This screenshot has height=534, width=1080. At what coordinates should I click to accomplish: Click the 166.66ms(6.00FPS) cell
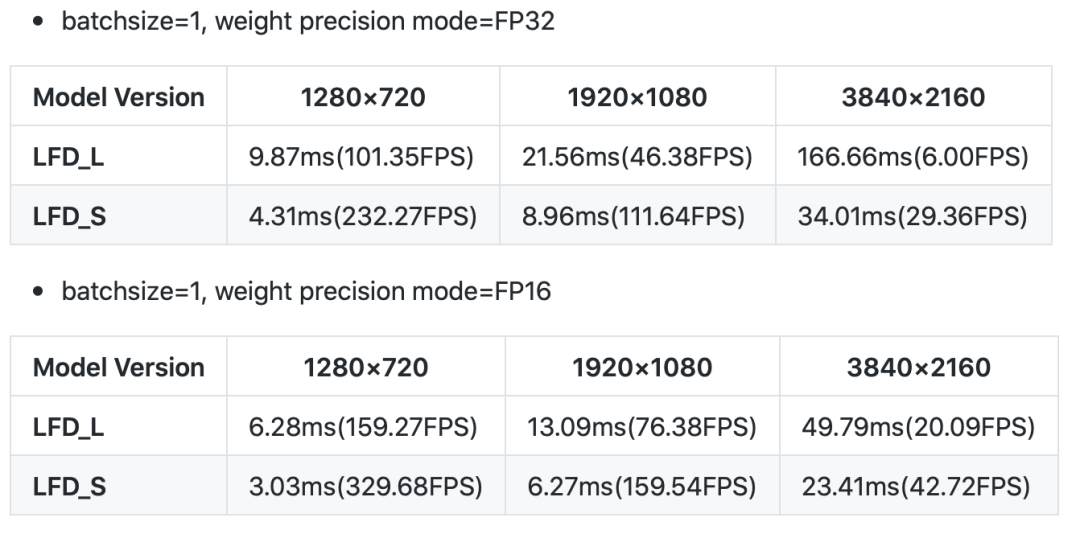(x=914, y=158)
